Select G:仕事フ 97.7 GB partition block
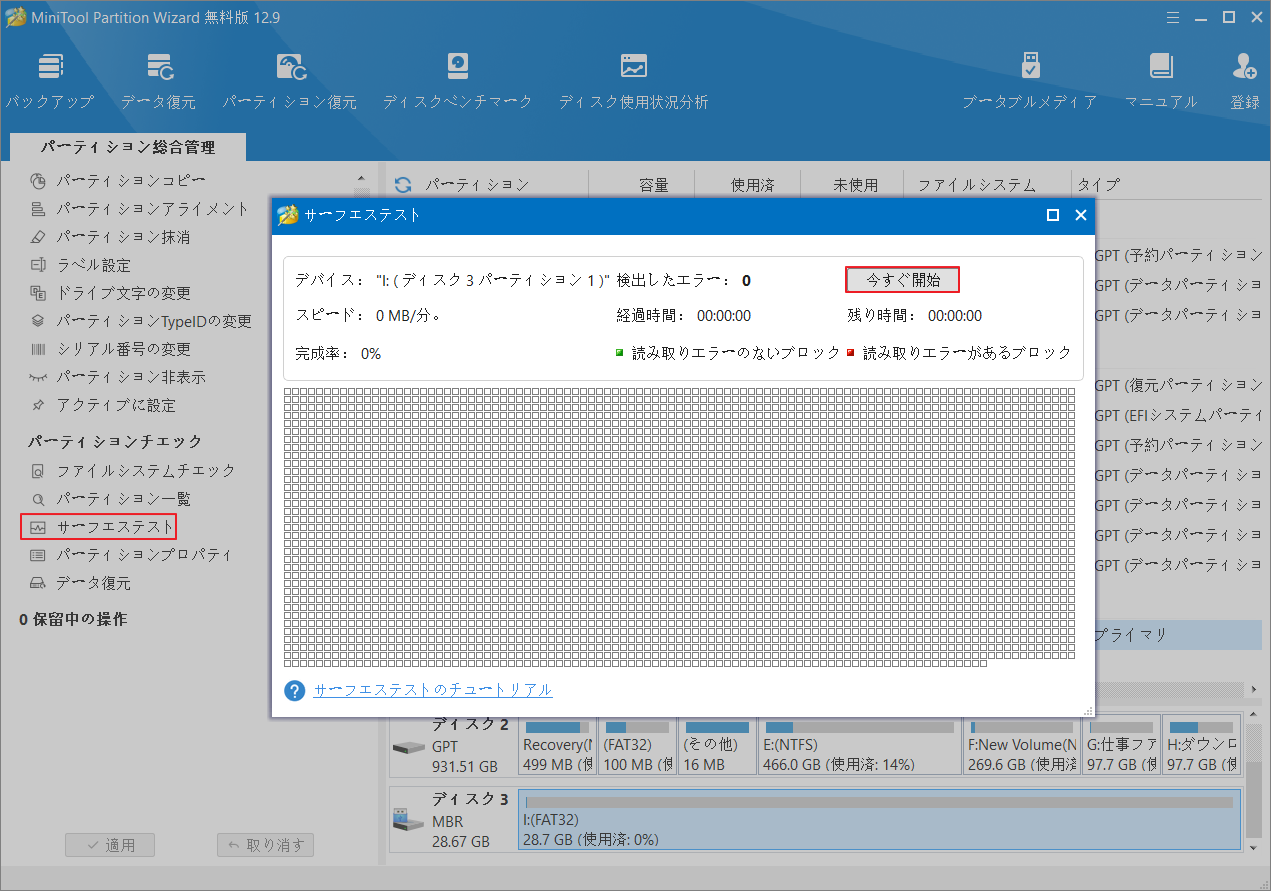The width and height of the screenshot is (1271, 891). point(1122,744)
